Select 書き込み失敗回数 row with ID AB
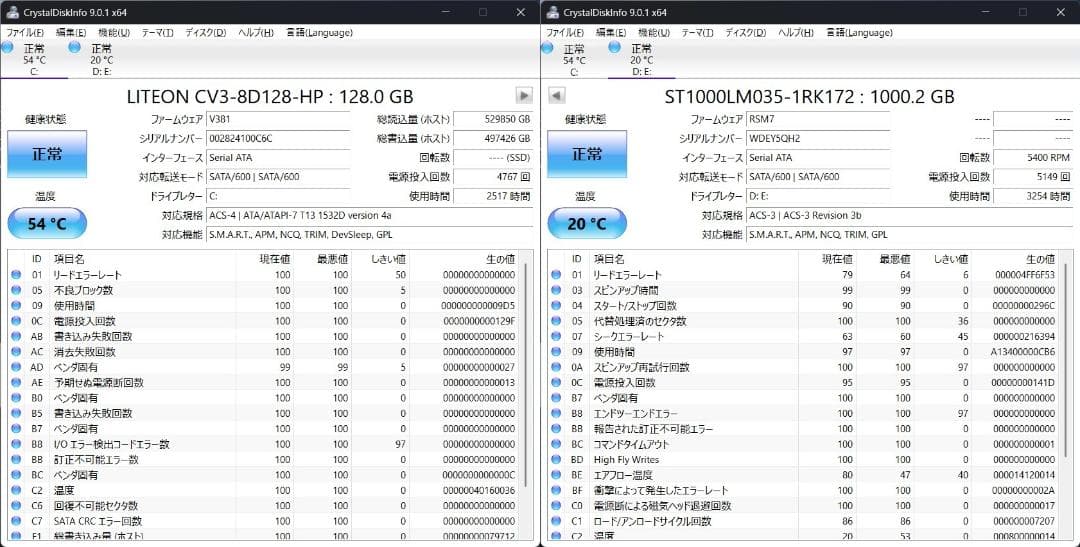Image resolution: width=1080 pixels, height=547 pixels. (264, 336)
